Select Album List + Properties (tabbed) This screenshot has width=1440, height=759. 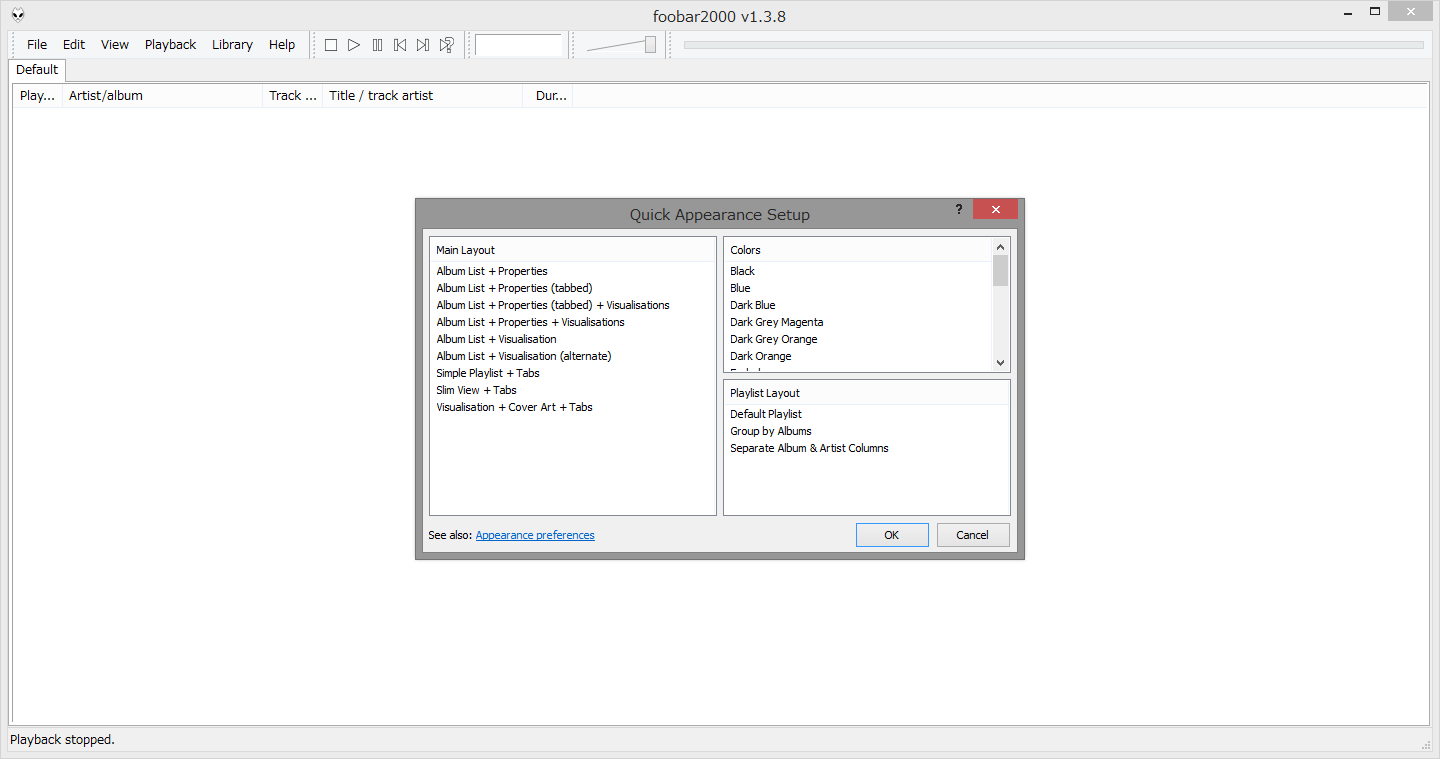pos(514,288)
